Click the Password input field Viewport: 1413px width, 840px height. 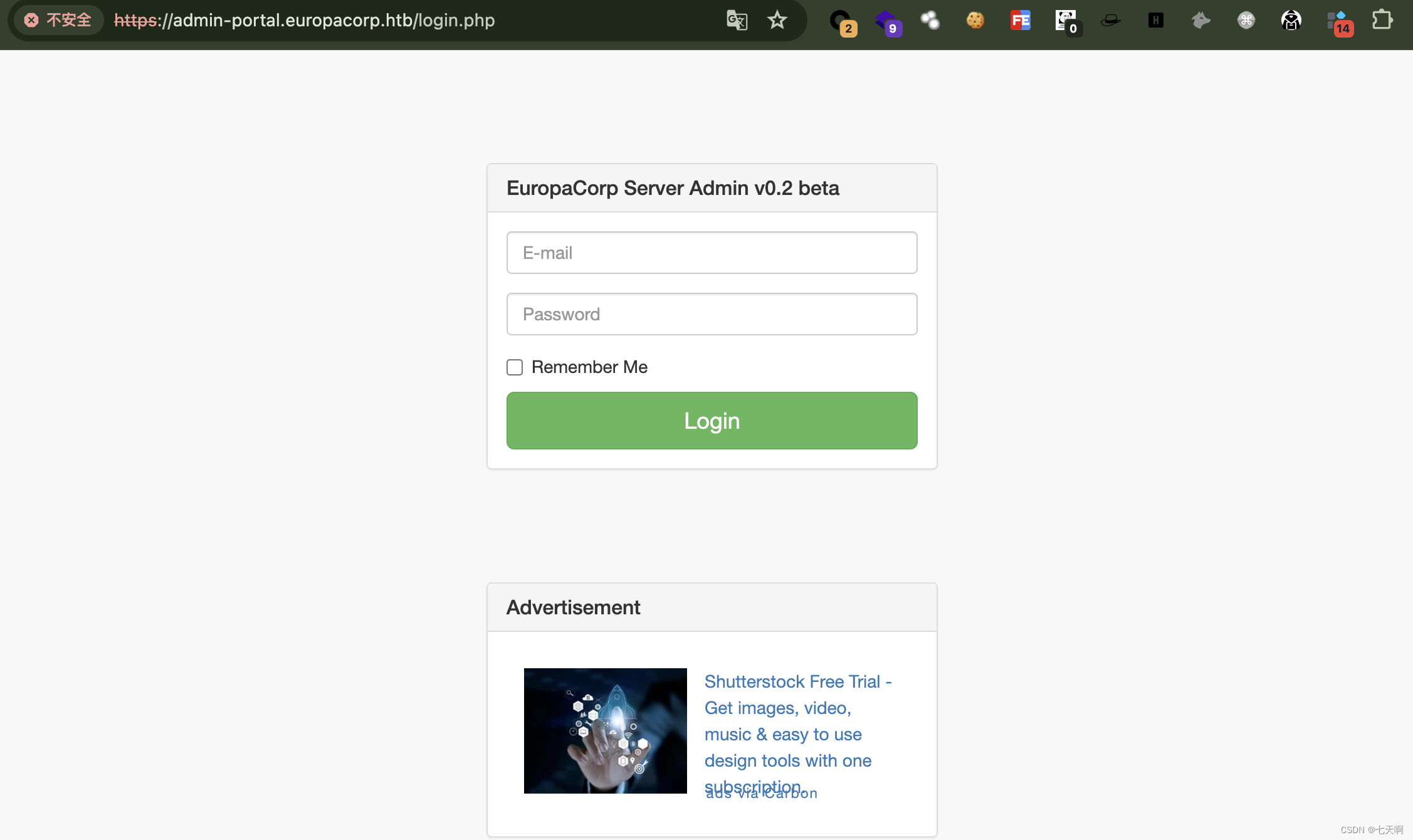712,314
